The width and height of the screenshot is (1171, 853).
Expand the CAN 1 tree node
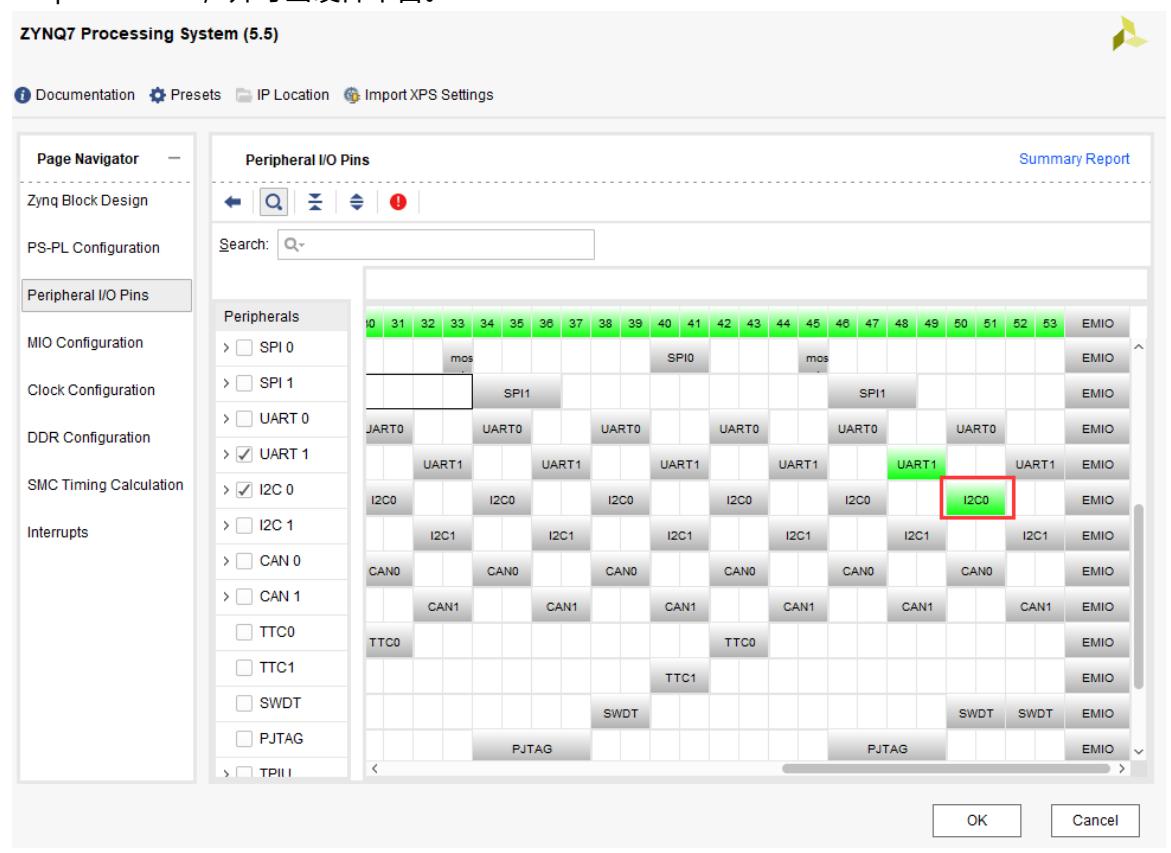pos(224,596)
